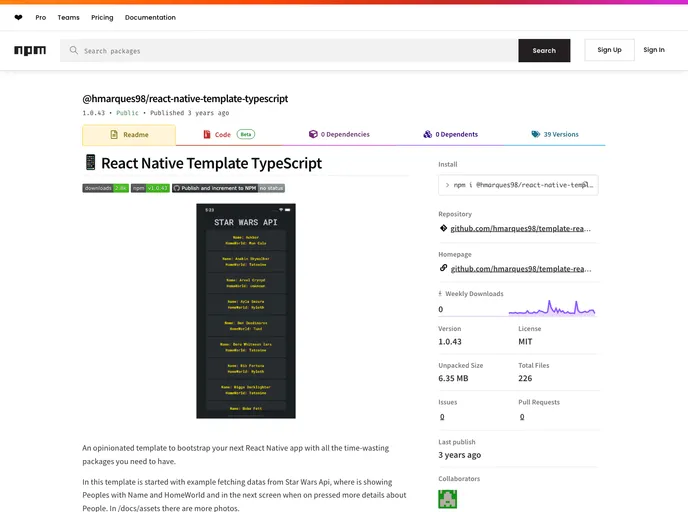
Task: Click the git repository diamond icon
Action: 443,228
